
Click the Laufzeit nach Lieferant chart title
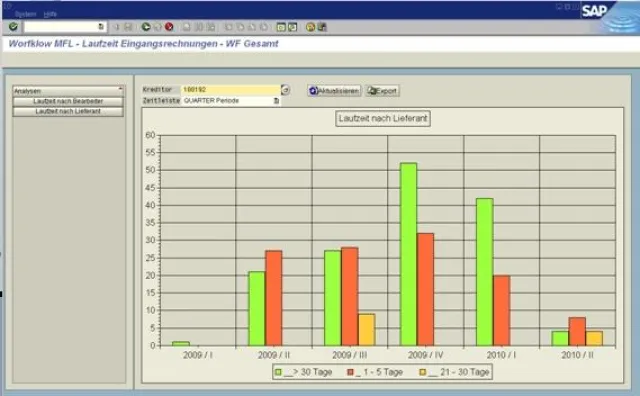[383, 119]
